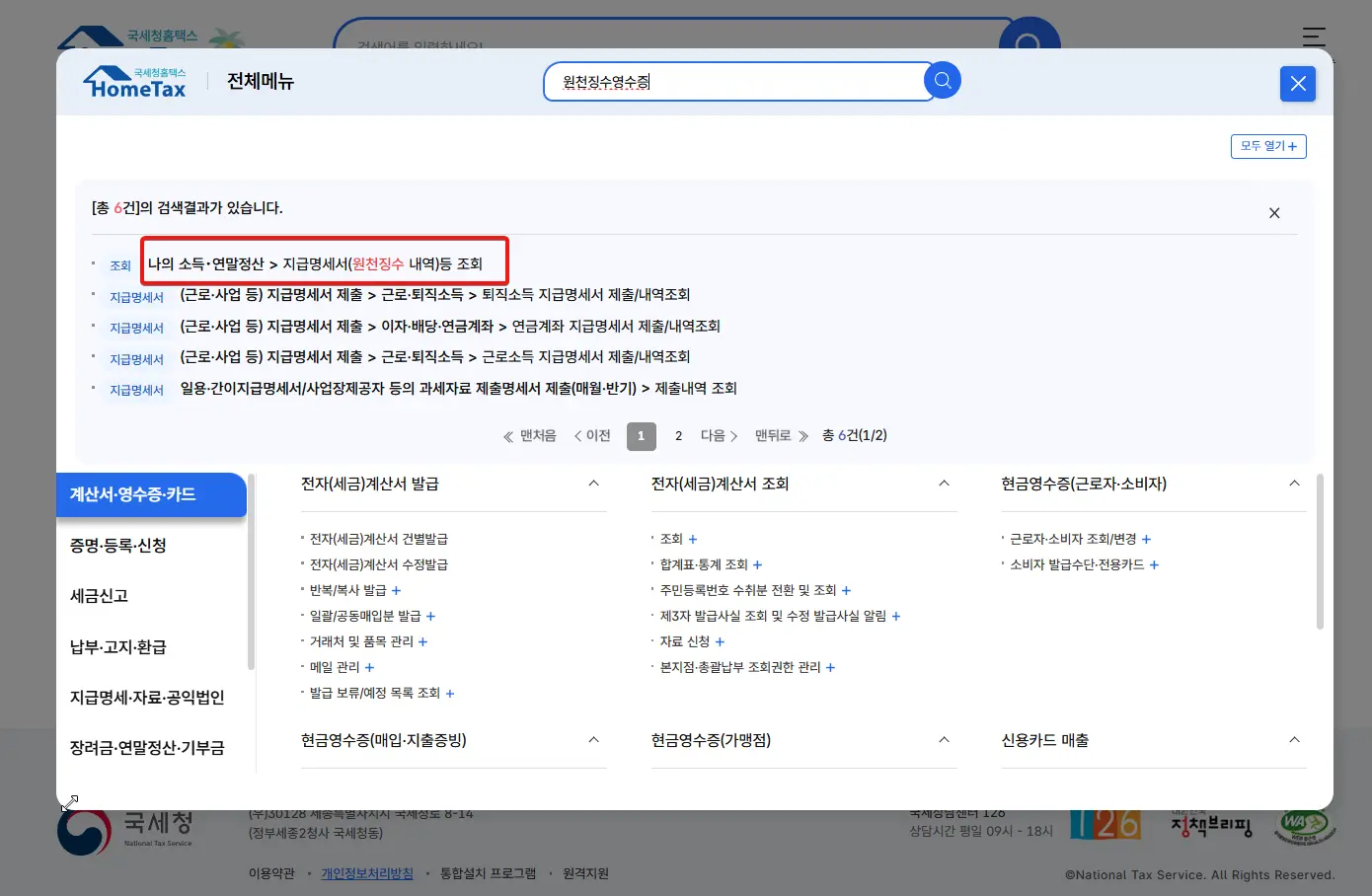The image size is (1372, 896).
Task: Expand 합계표·통계 조회 plus icon
Action: click(x=758, y=565)
